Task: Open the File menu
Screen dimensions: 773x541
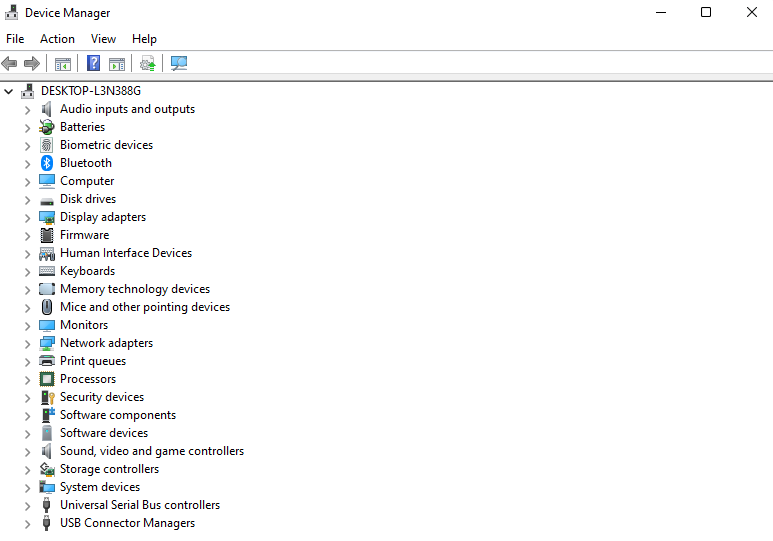Action: pyautogui.click(x=15, y=39)
